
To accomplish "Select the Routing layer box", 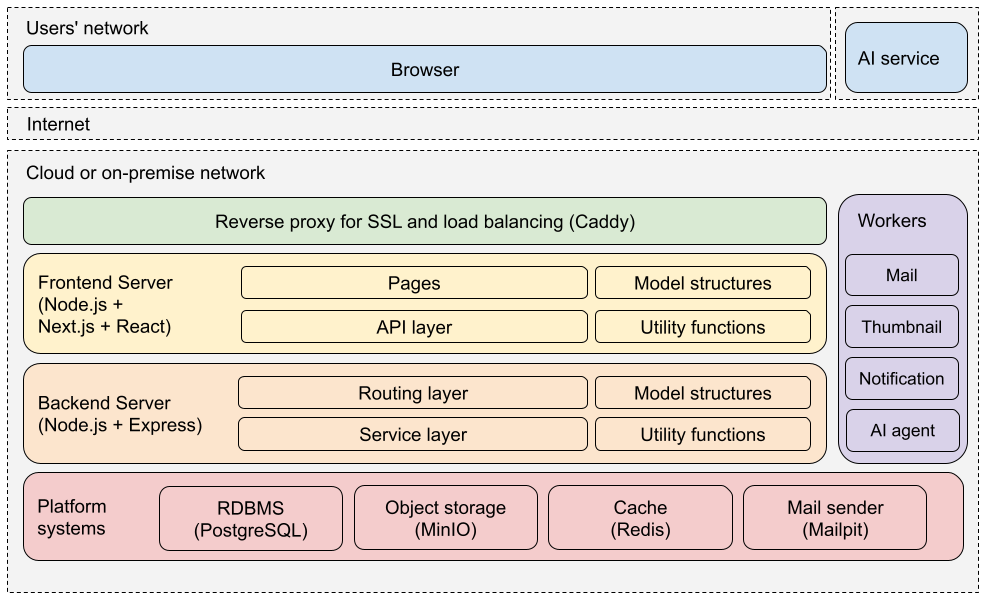I will click(x=413, y=393).
